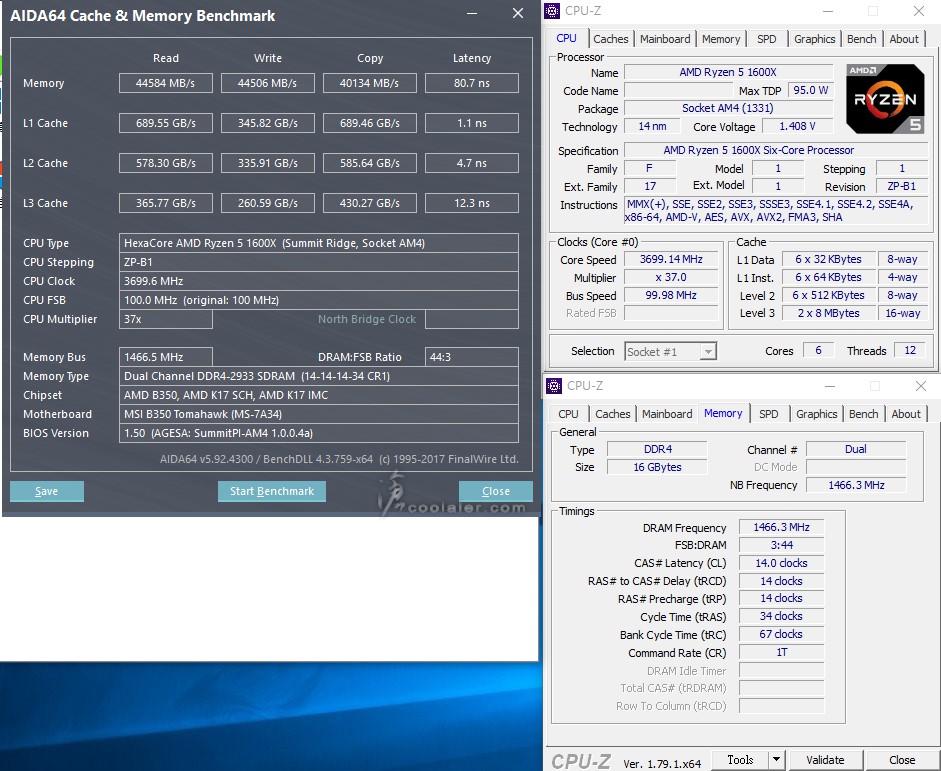The height and width of the screenshot is (771, 941).
Task: Open Graphics tab in lower CPU-Z window
Action: click(x=816, y=414)
